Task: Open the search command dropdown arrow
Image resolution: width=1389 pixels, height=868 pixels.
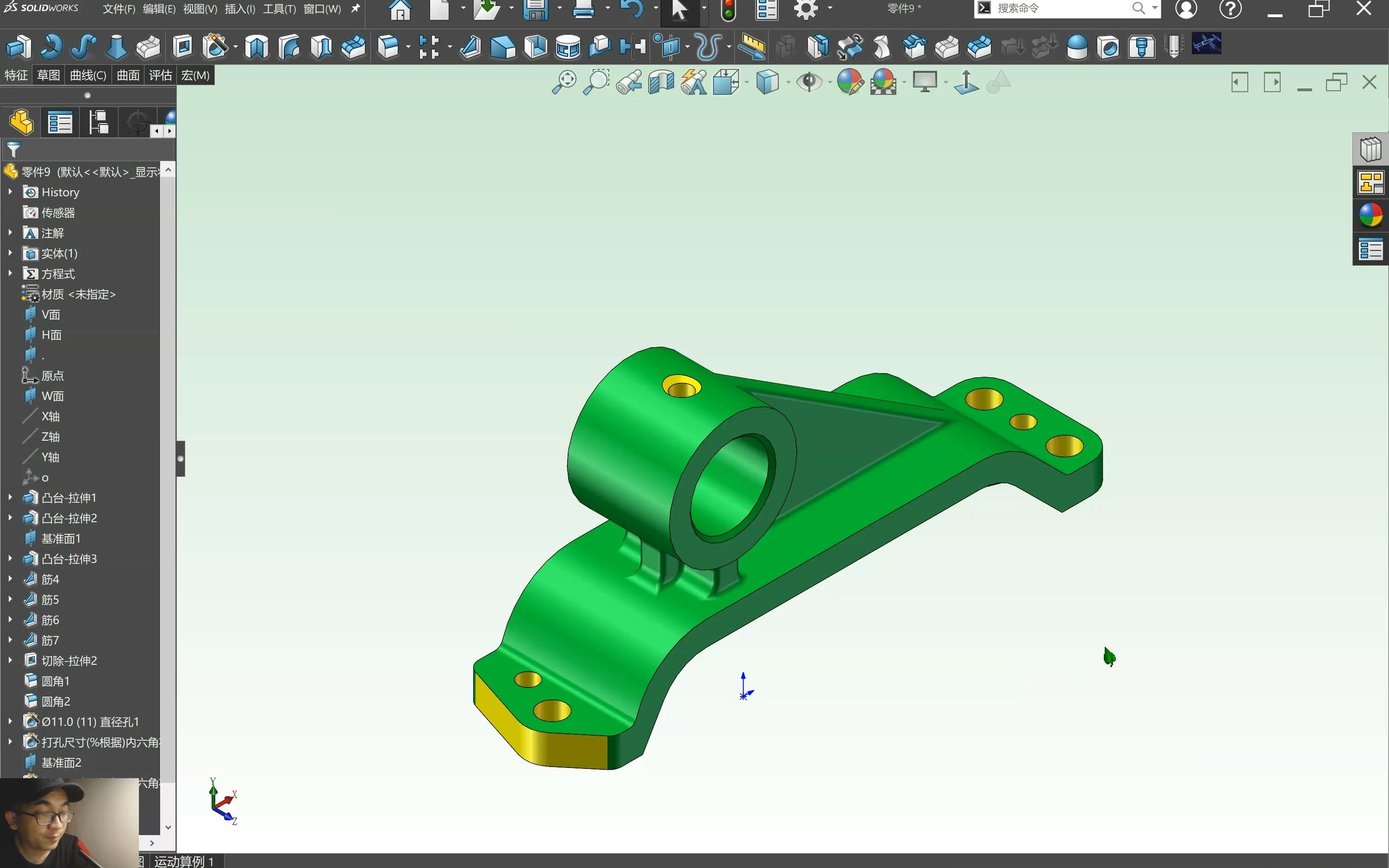Action: point(1155,8)
